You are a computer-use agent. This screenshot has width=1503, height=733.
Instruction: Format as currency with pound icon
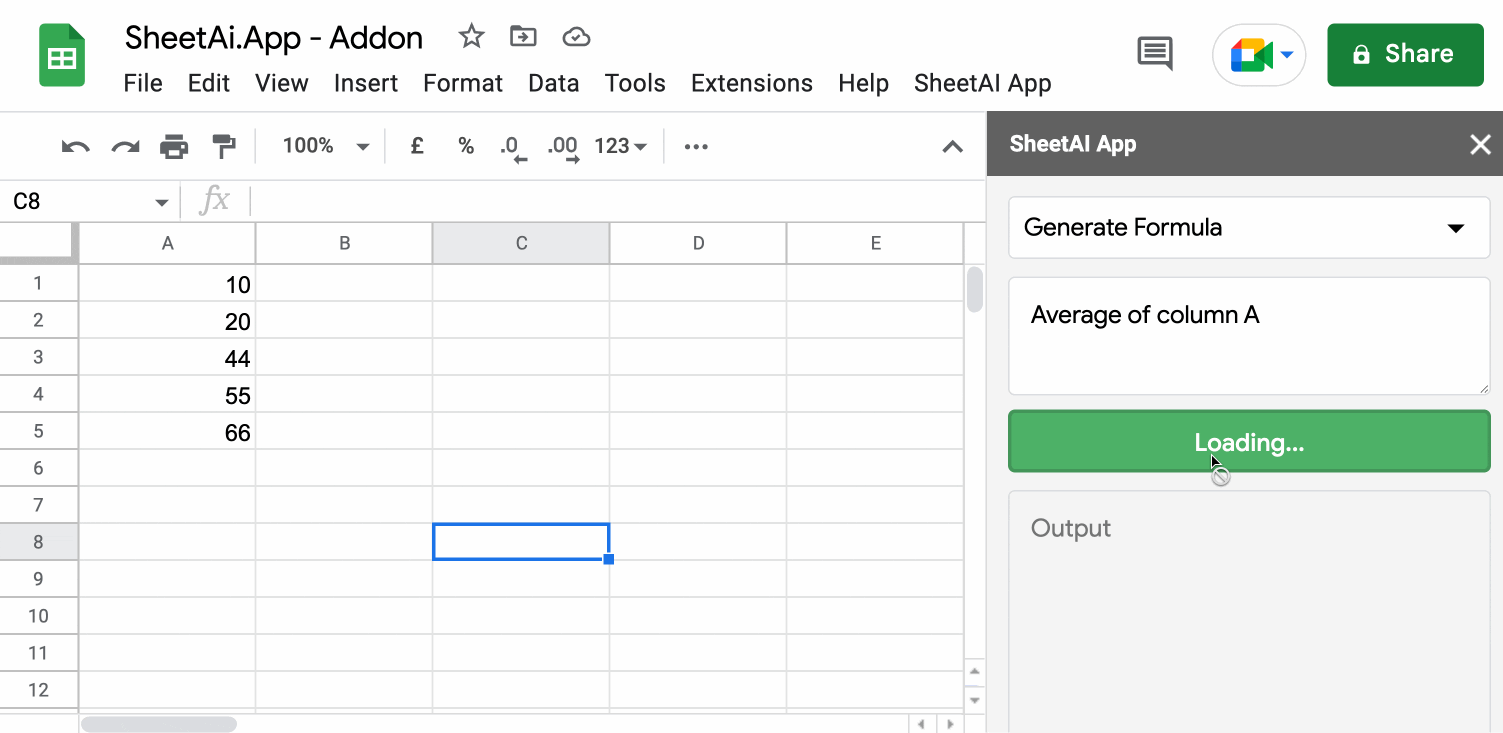tap(417, 146)
